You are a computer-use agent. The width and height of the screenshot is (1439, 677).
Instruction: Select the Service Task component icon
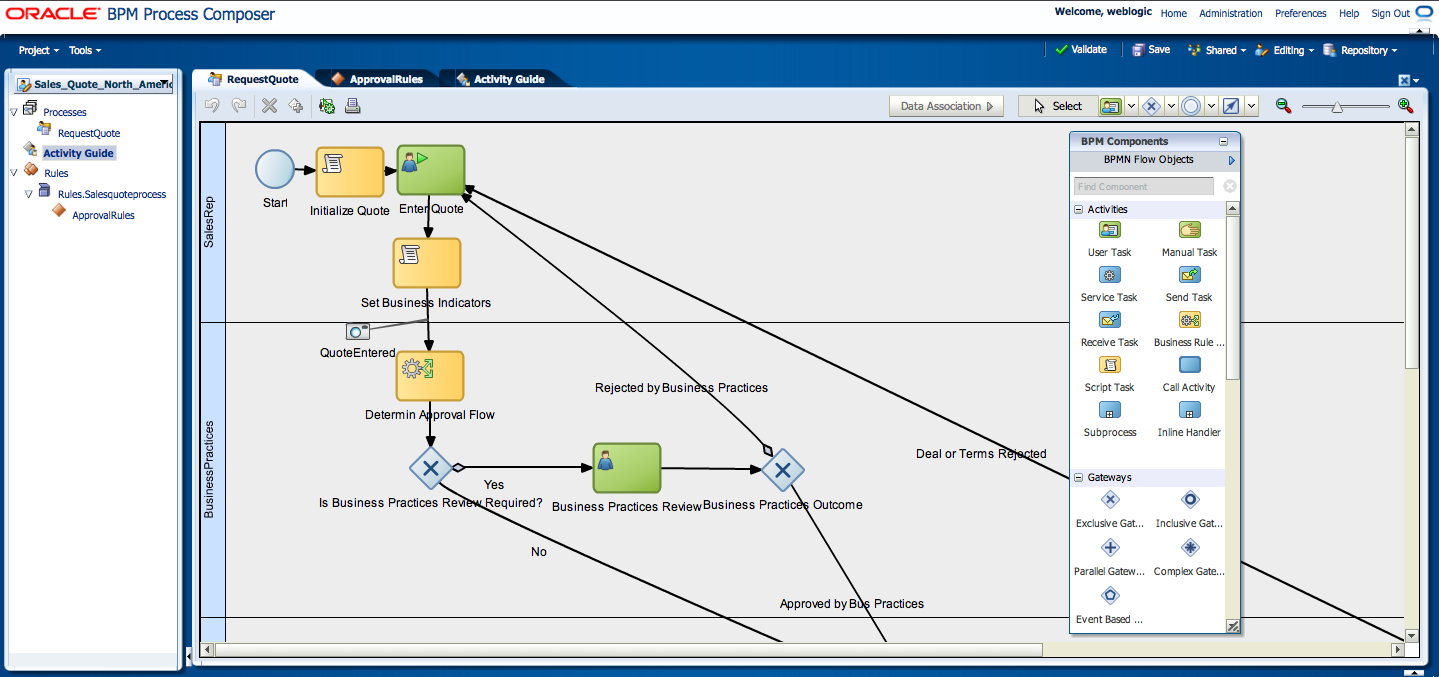tap(1109, 275)
